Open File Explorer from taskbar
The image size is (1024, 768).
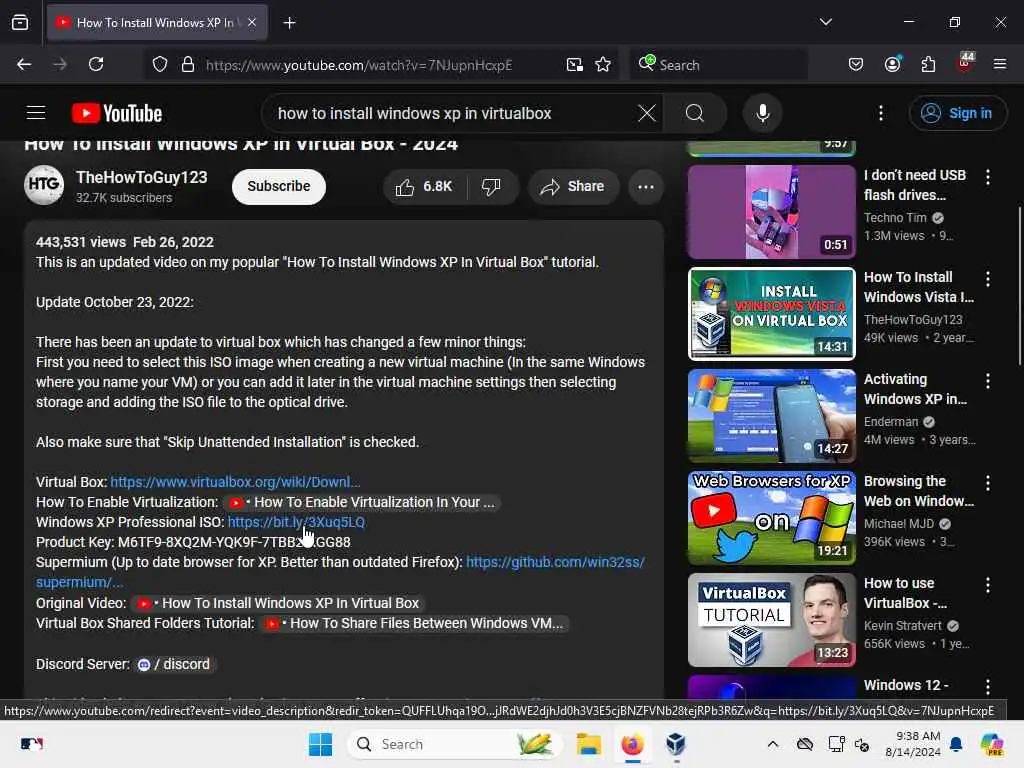pos(588,744)
